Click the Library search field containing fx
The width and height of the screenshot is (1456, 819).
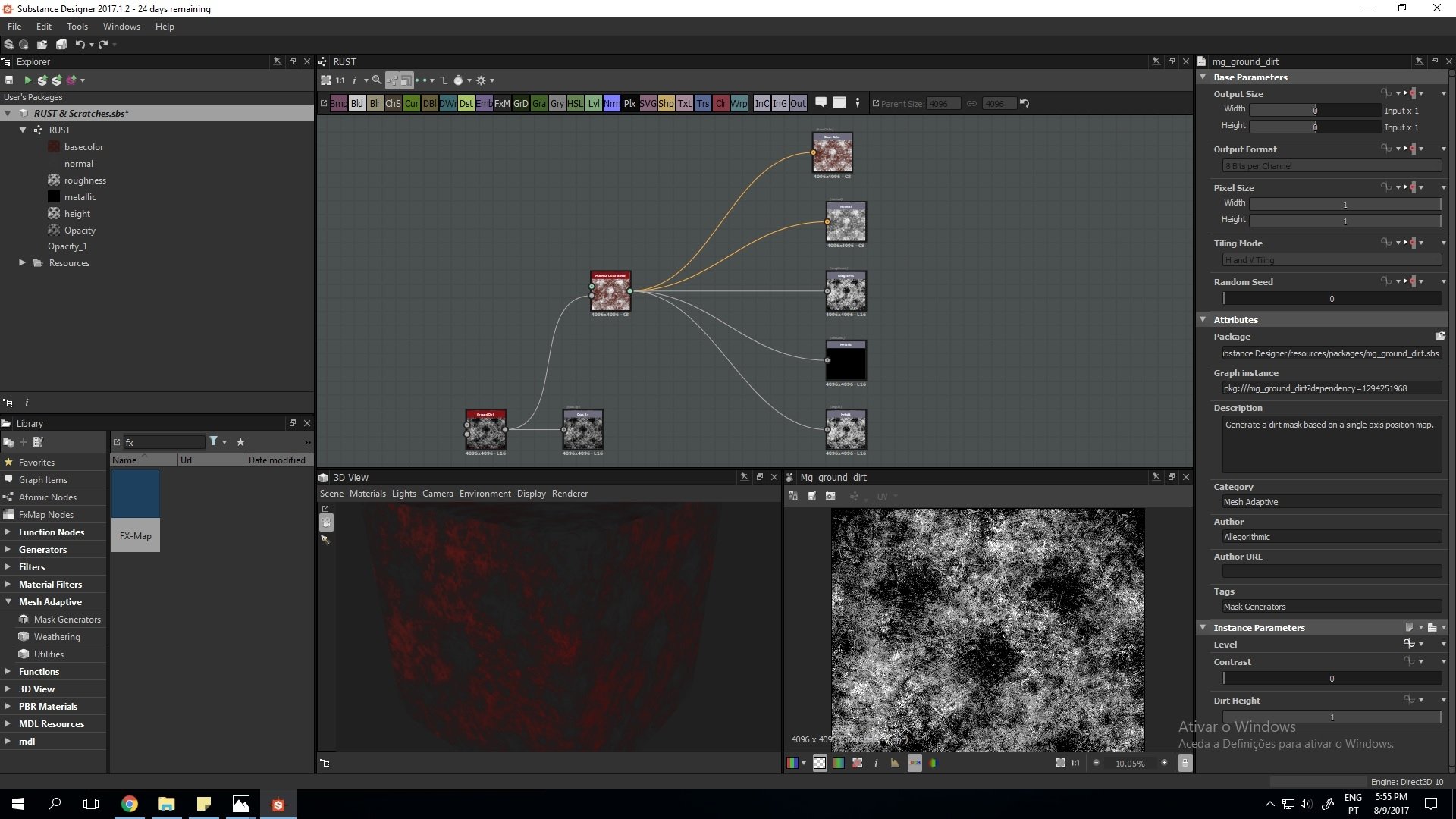pos(165,442)
